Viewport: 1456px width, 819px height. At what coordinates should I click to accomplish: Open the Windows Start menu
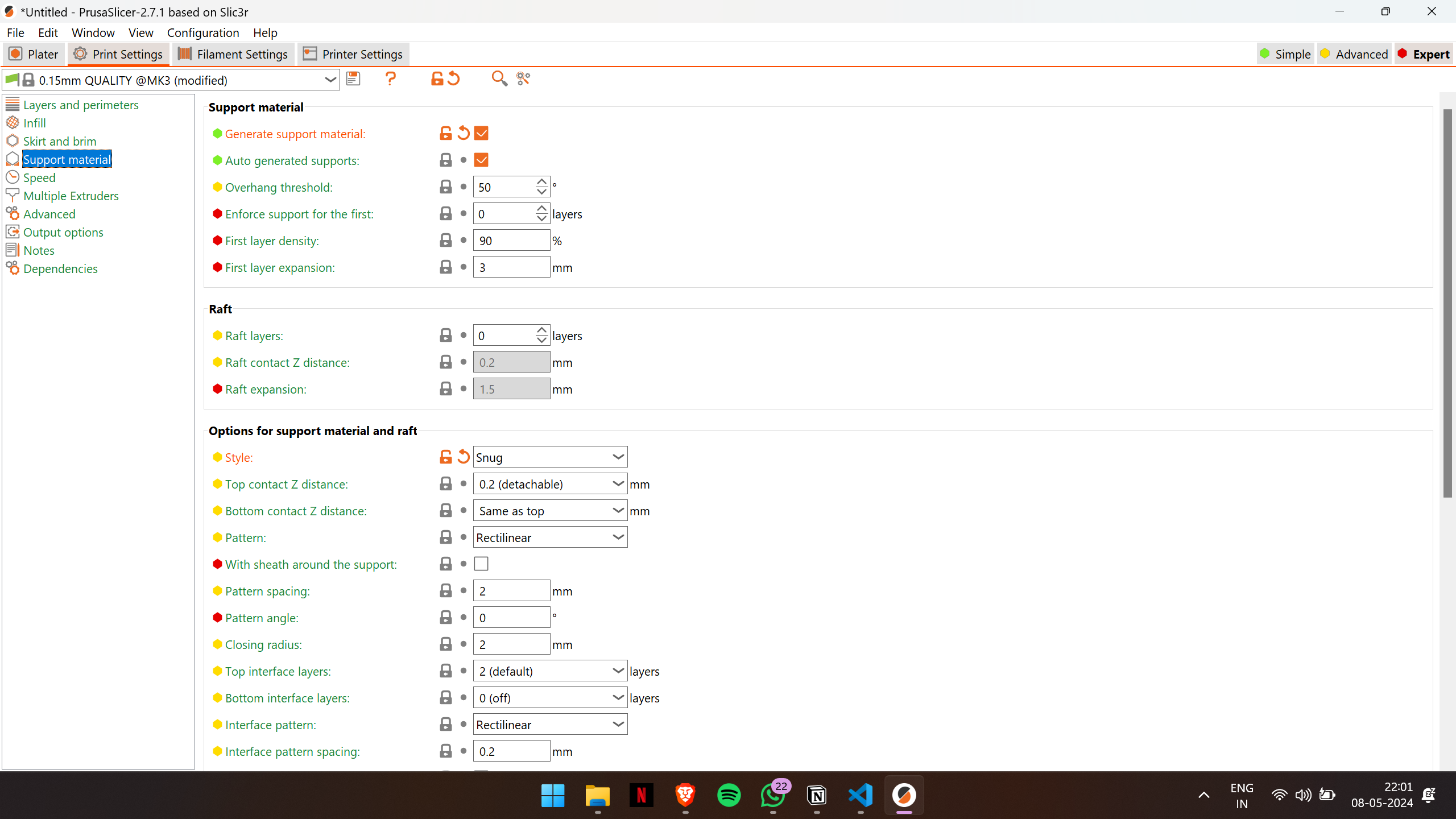553,795
